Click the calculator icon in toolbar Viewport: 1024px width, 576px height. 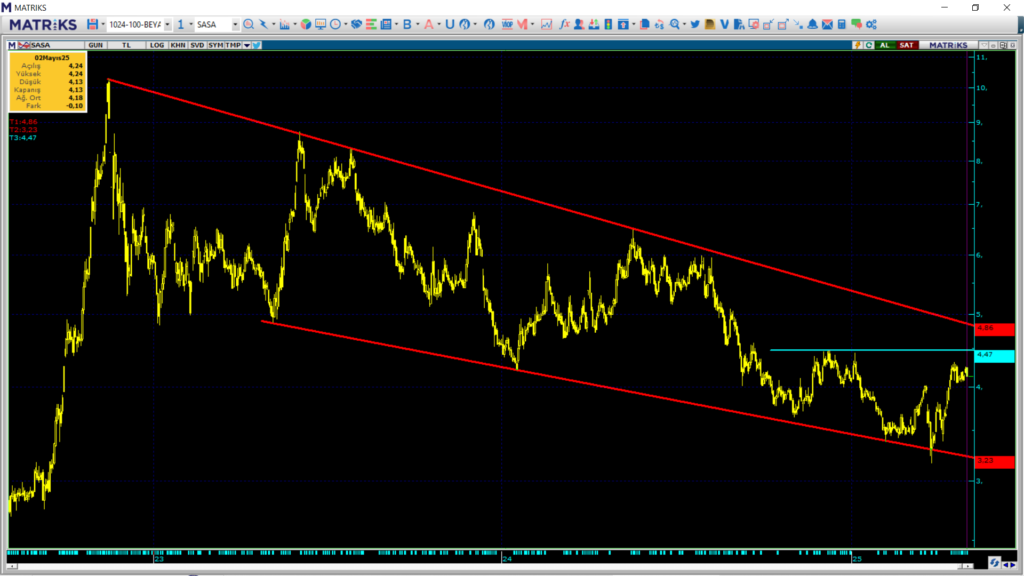click(x=842, y=24)
